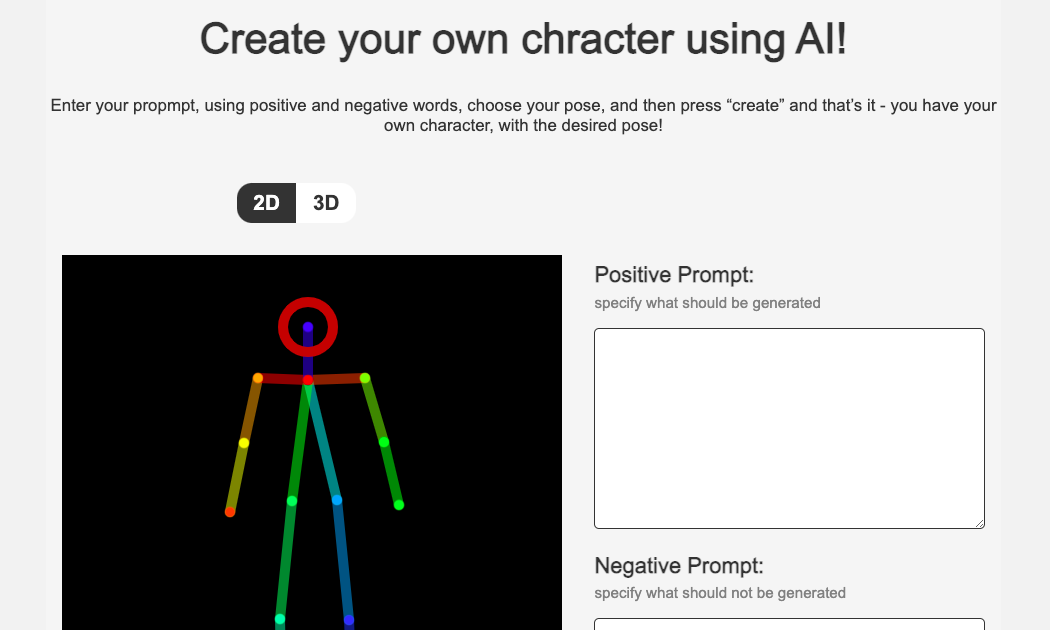This screenshot has width=1050, height=630.
Task: Select the red neck joint at shoulder center
Action: tap(308, 380)
